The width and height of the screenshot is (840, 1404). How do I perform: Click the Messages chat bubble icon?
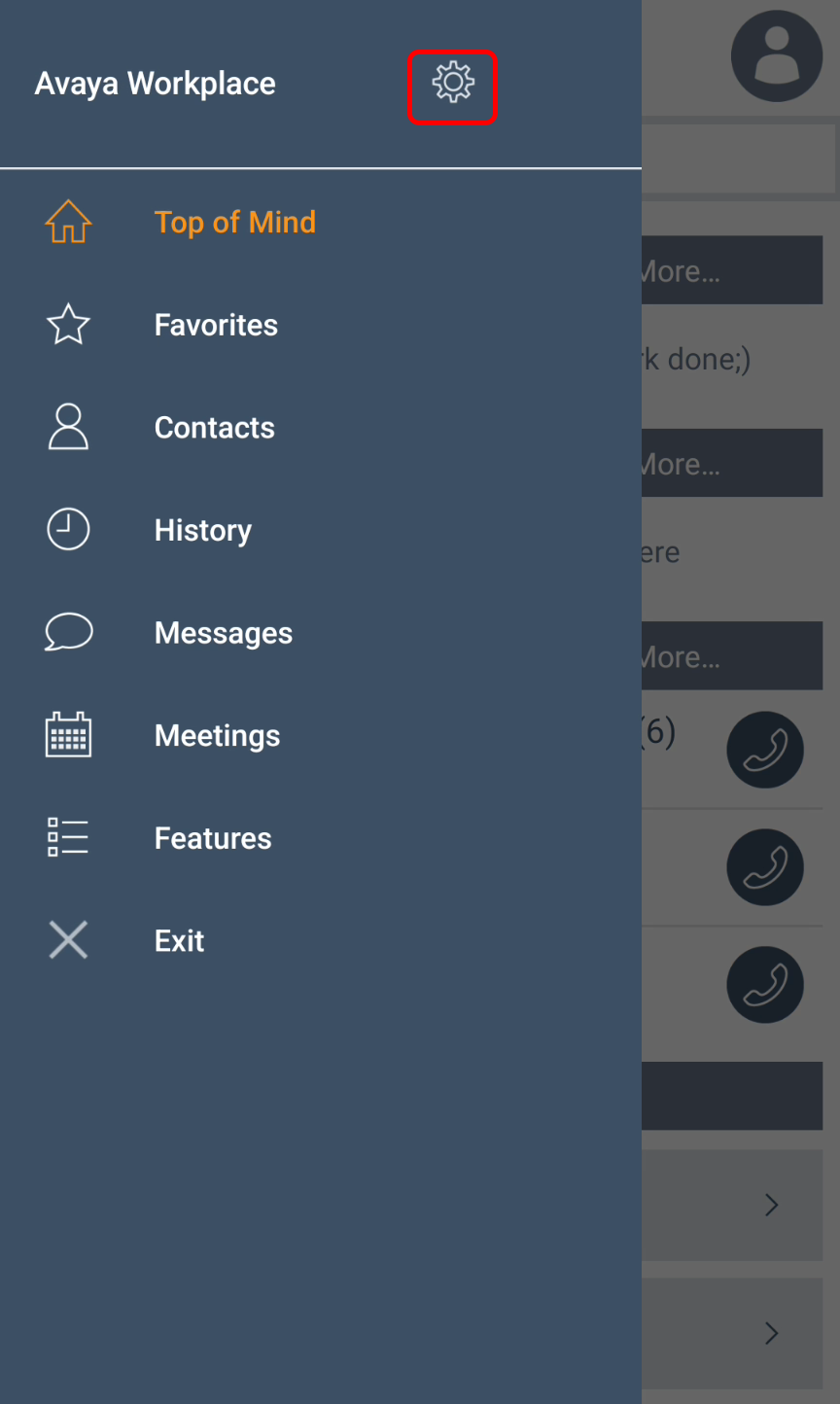68,632
